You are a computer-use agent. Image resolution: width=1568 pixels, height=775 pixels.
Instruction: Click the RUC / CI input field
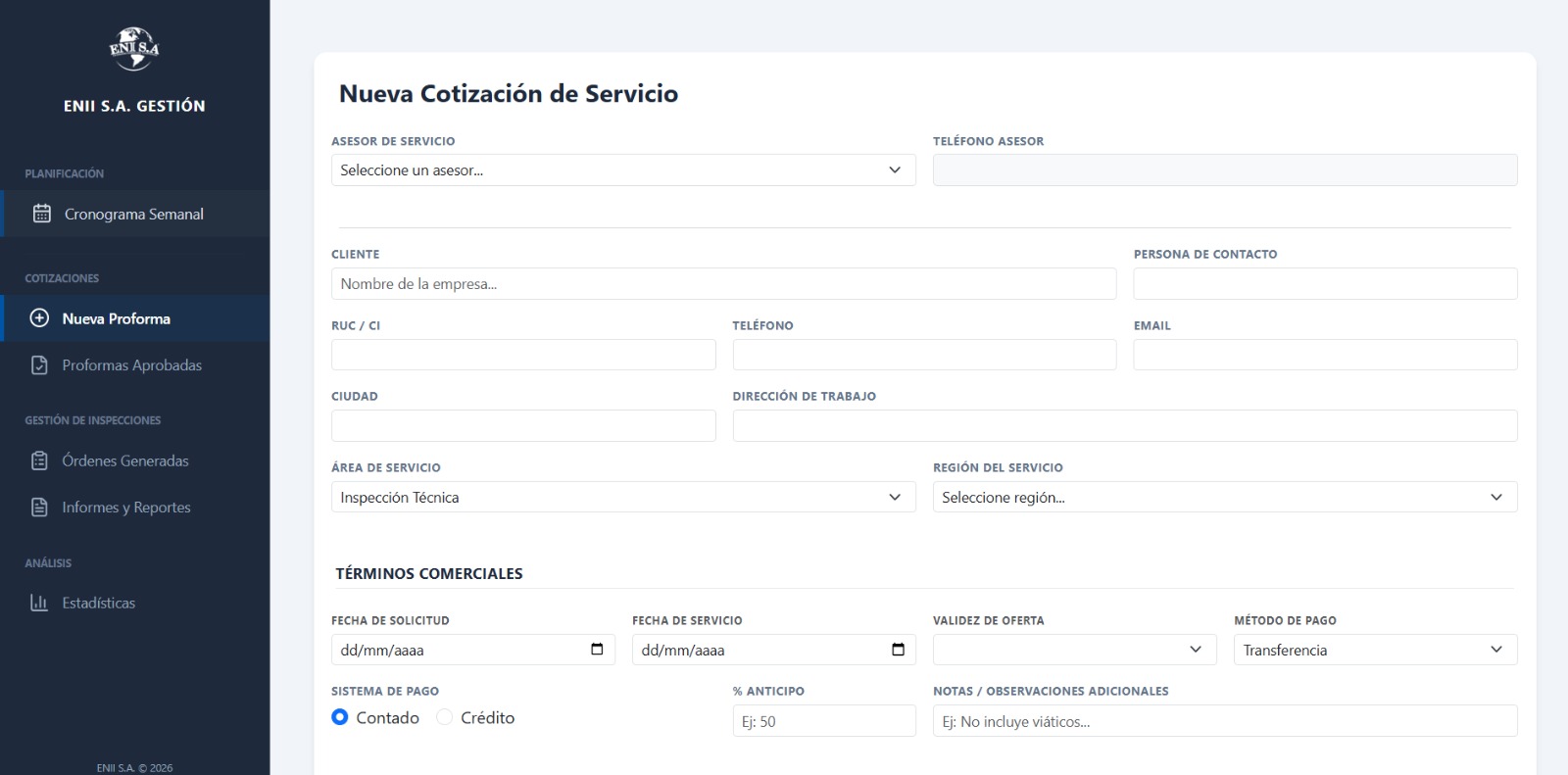click(x=523, y=355)
